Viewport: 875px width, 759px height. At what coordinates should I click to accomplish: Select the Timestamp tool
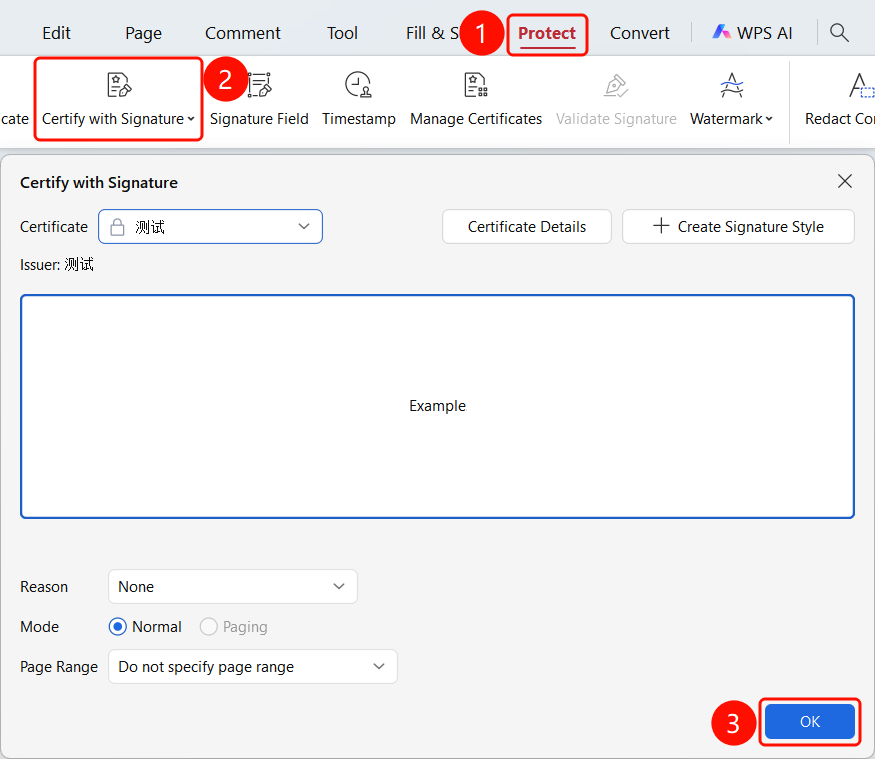tap(358, 99)
